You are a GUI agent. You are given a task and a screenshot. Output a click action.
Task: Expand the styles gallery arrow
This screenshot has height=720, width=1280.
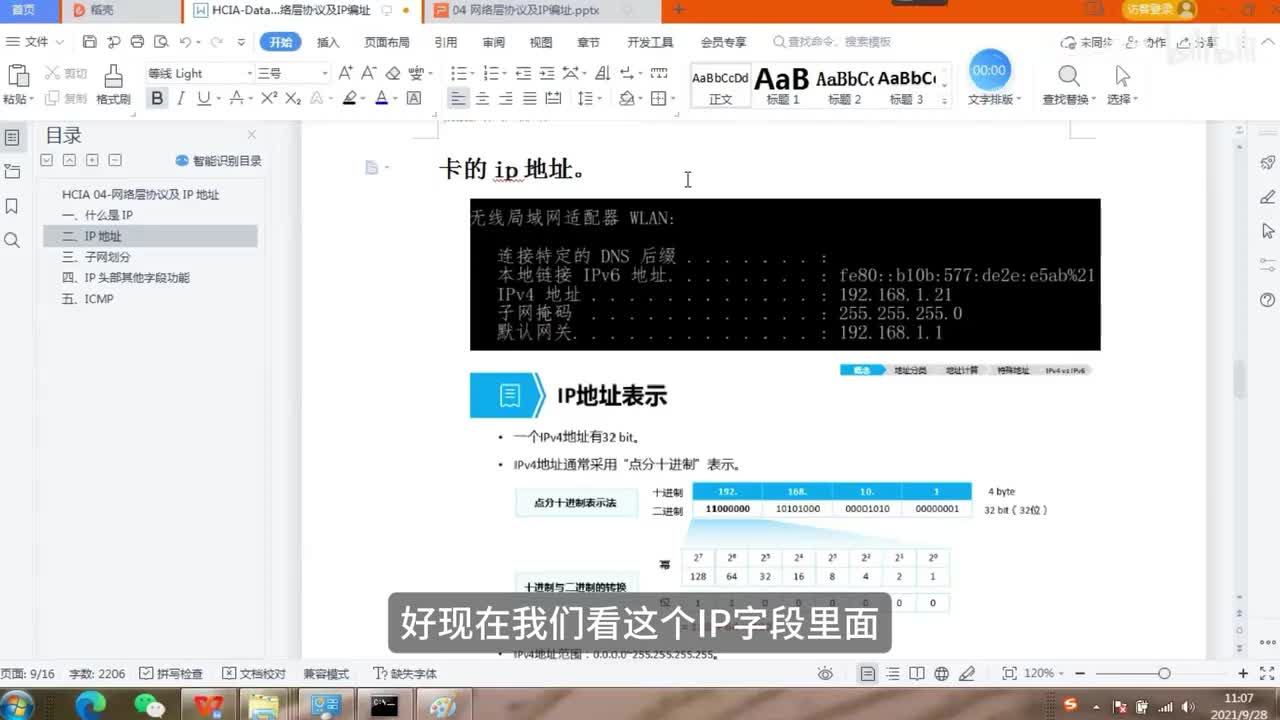click(x=945, y=100)
